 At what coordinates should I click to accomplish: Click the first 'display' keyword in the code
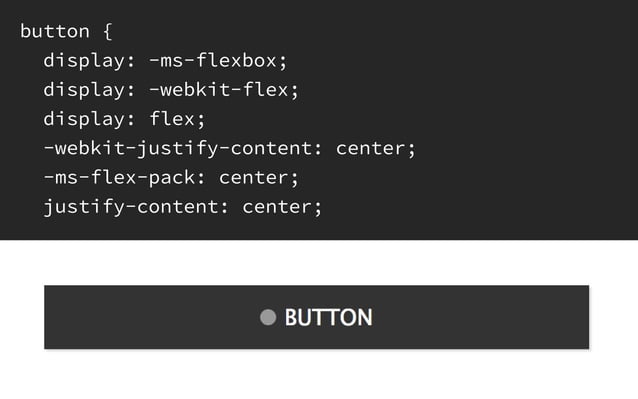coord(84,61)
